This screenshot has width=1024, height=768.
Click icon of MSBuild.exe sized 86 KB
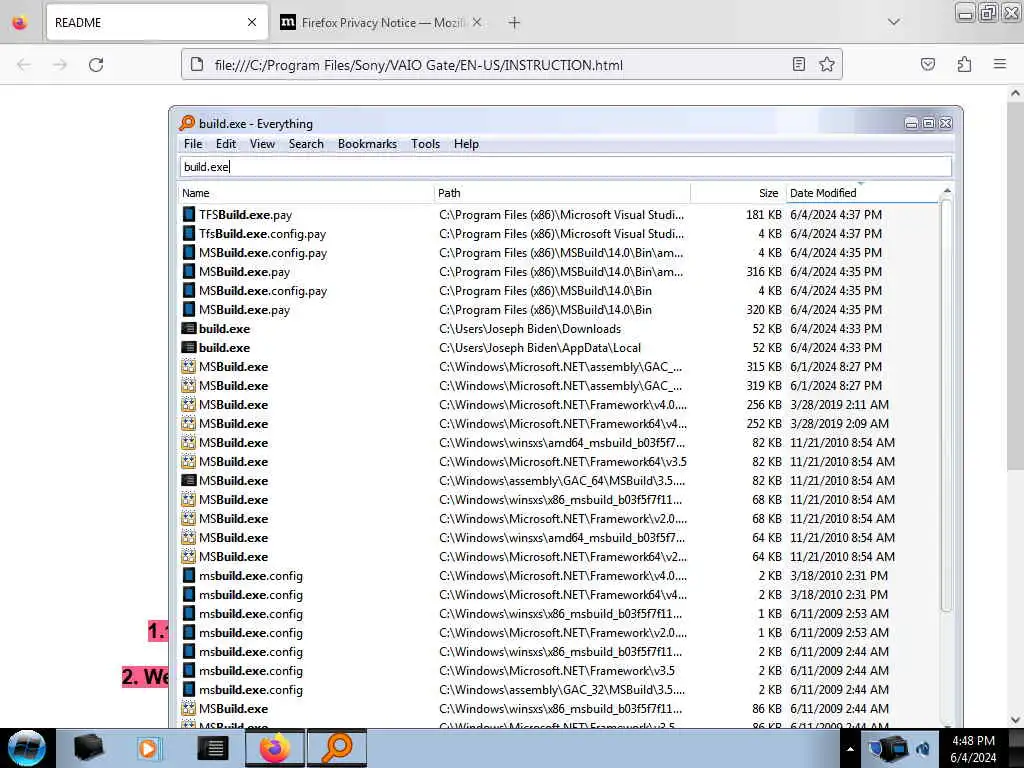(x=189, y=709)
